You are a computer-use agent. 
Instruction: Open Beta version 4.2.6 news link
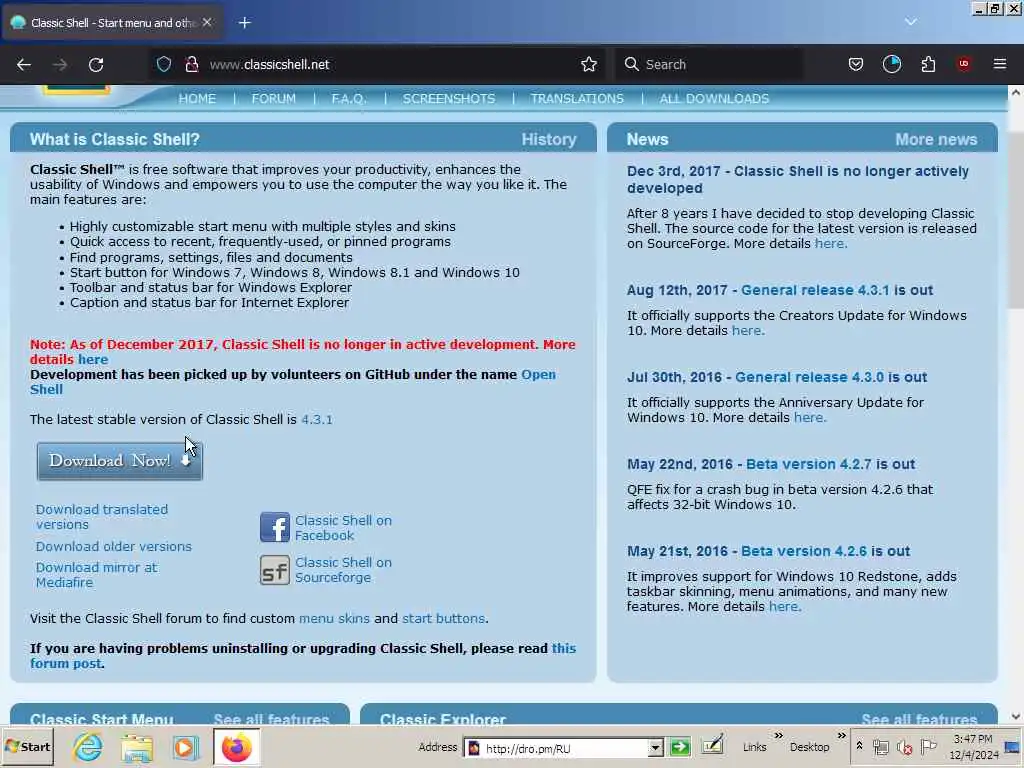point(804,551)
